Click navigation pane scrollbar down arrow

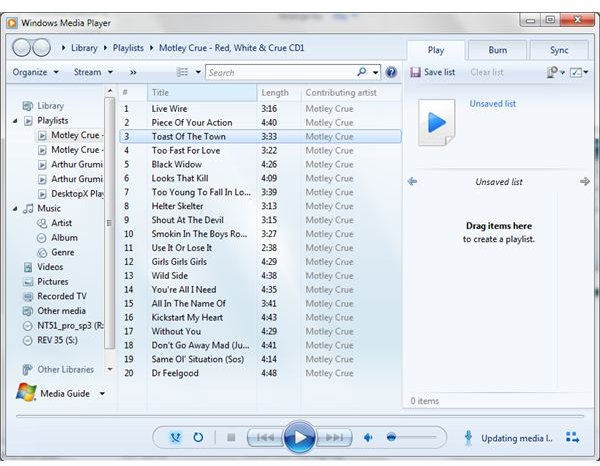pos(110,370)
